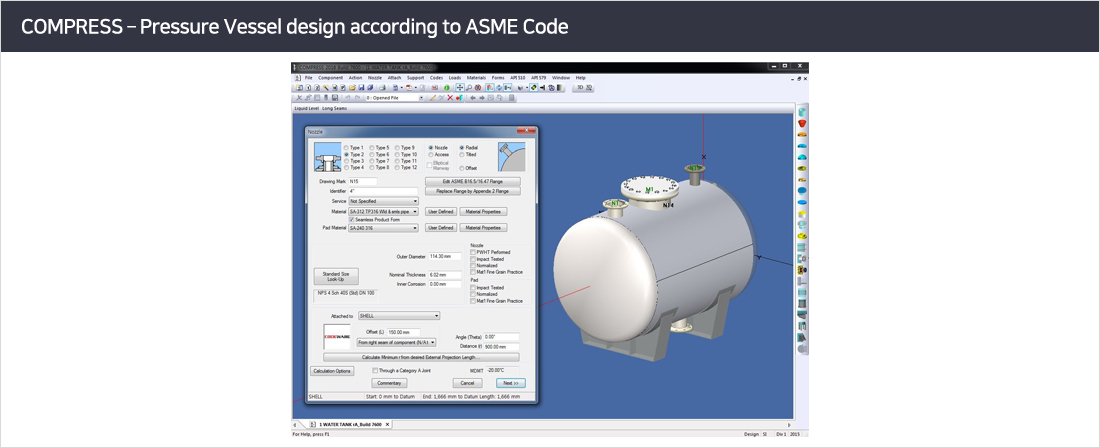Click User Defined beside the Material field
This screenshot has height=448, width=1100.
point(441,212)
